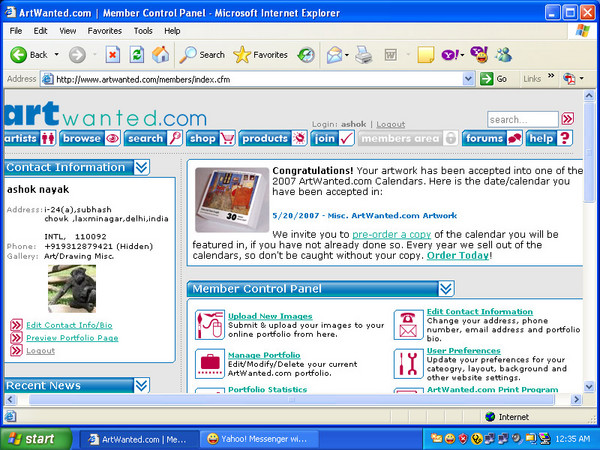Open the Back button history dropdown
Image resolution: width=600 pixels, height=450 pixels.
(x=57, y=55)
